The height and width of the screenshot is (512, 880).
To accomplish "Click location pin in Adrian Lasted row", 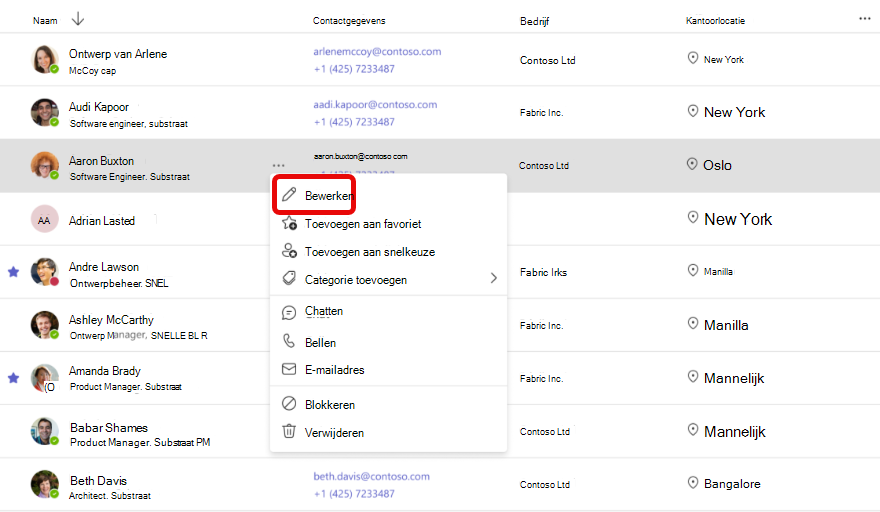I will click(693, 217).
